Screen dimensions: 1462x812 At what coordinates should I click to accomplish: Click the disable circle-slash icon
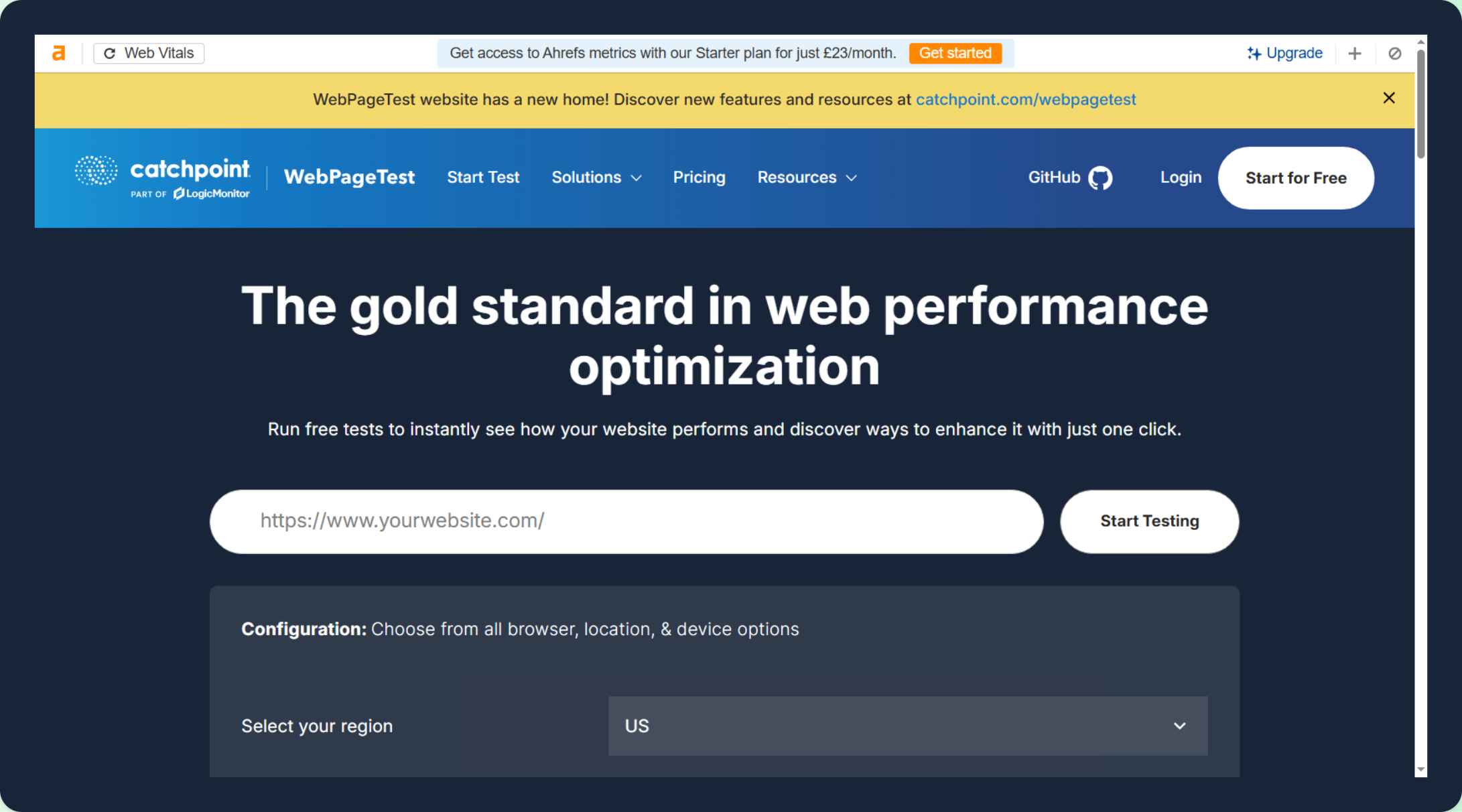1394,54
